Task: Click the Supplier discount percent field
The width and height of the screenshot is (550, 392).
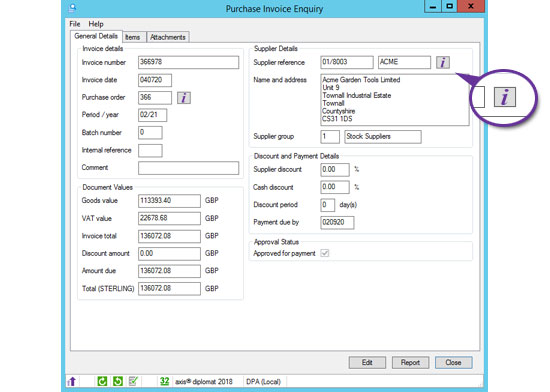Action: (335, 170)
